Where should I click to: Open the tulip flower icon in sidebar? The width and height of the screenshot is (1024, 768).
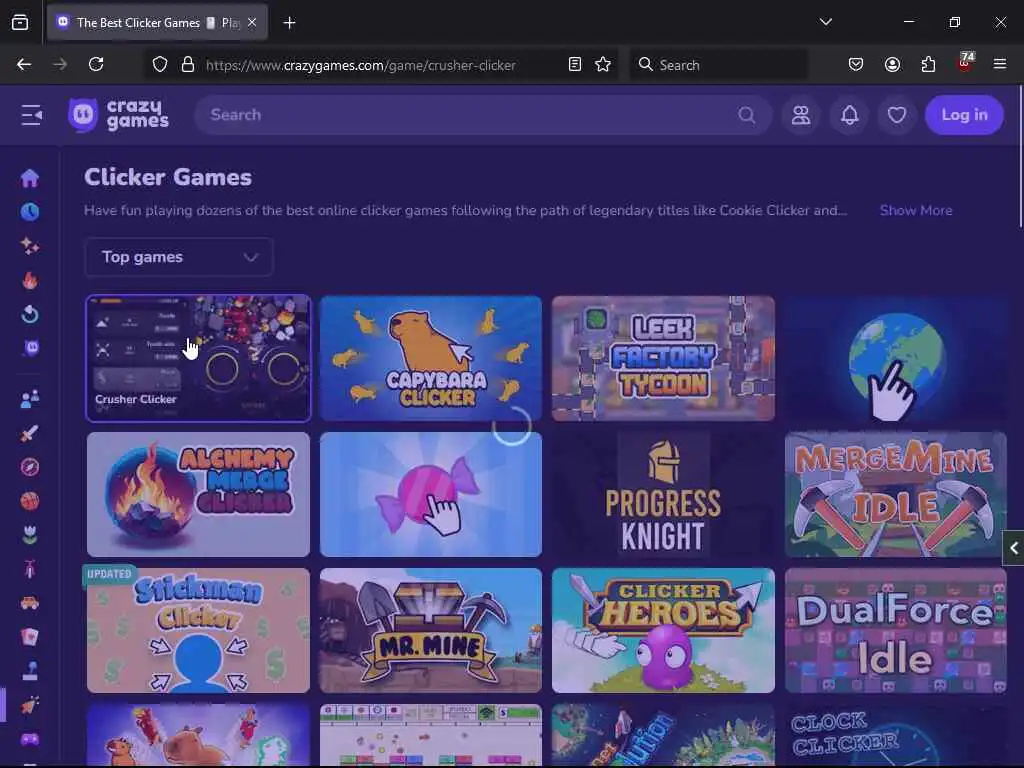pyautogui.click(x=29, y=535)
